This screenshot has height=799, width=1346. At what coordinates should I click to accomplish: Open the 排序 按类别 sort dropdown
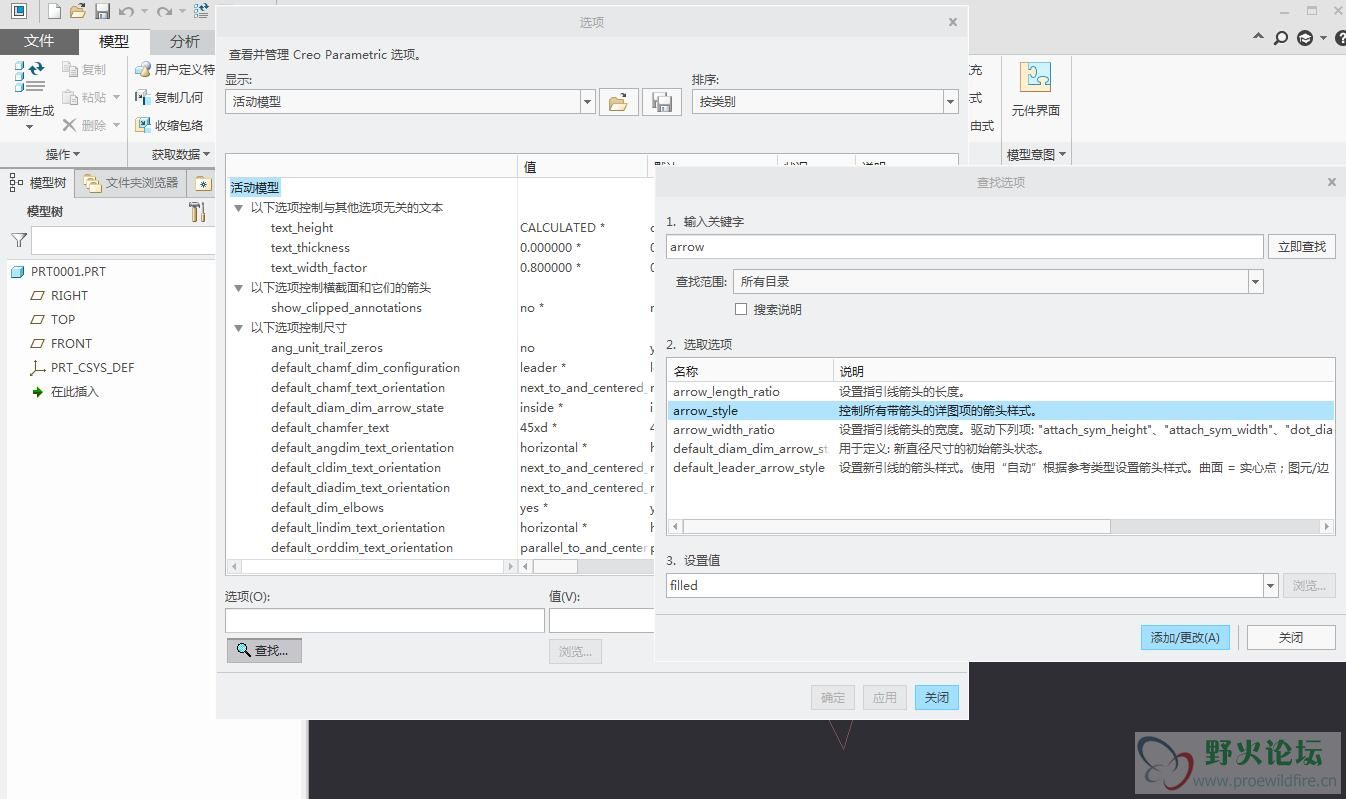point(950,101)
